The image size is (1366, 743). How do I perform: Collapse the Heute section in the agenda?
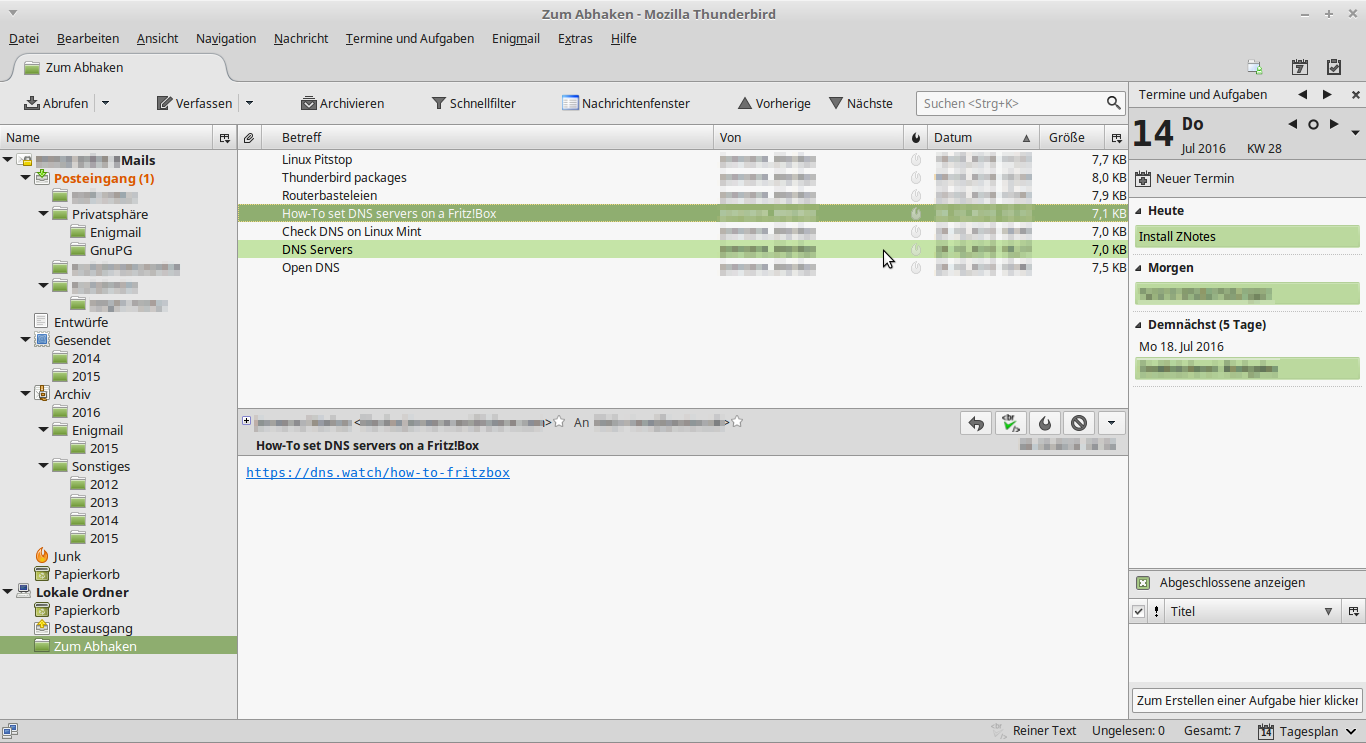1139,211
